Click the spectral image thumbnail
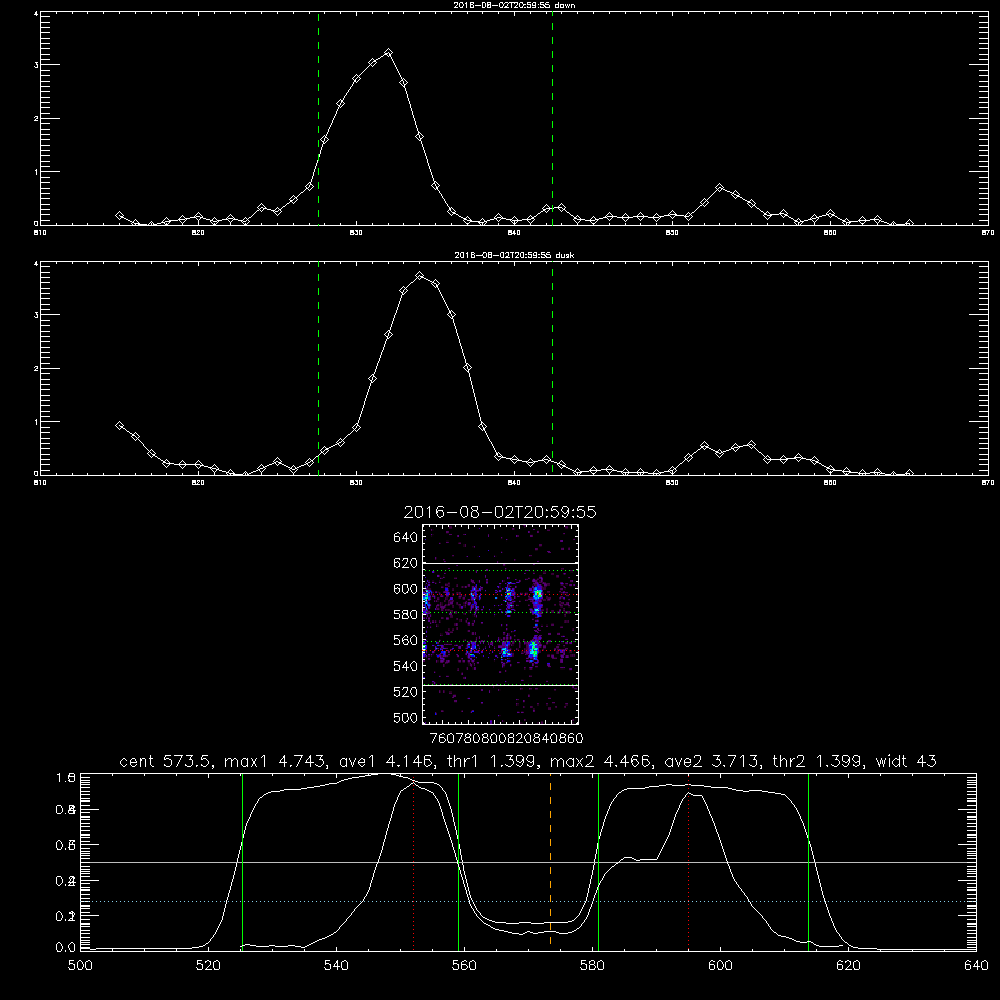Image resolution: width=1000 pixels, height=1000 pixels. pos(501,624)
